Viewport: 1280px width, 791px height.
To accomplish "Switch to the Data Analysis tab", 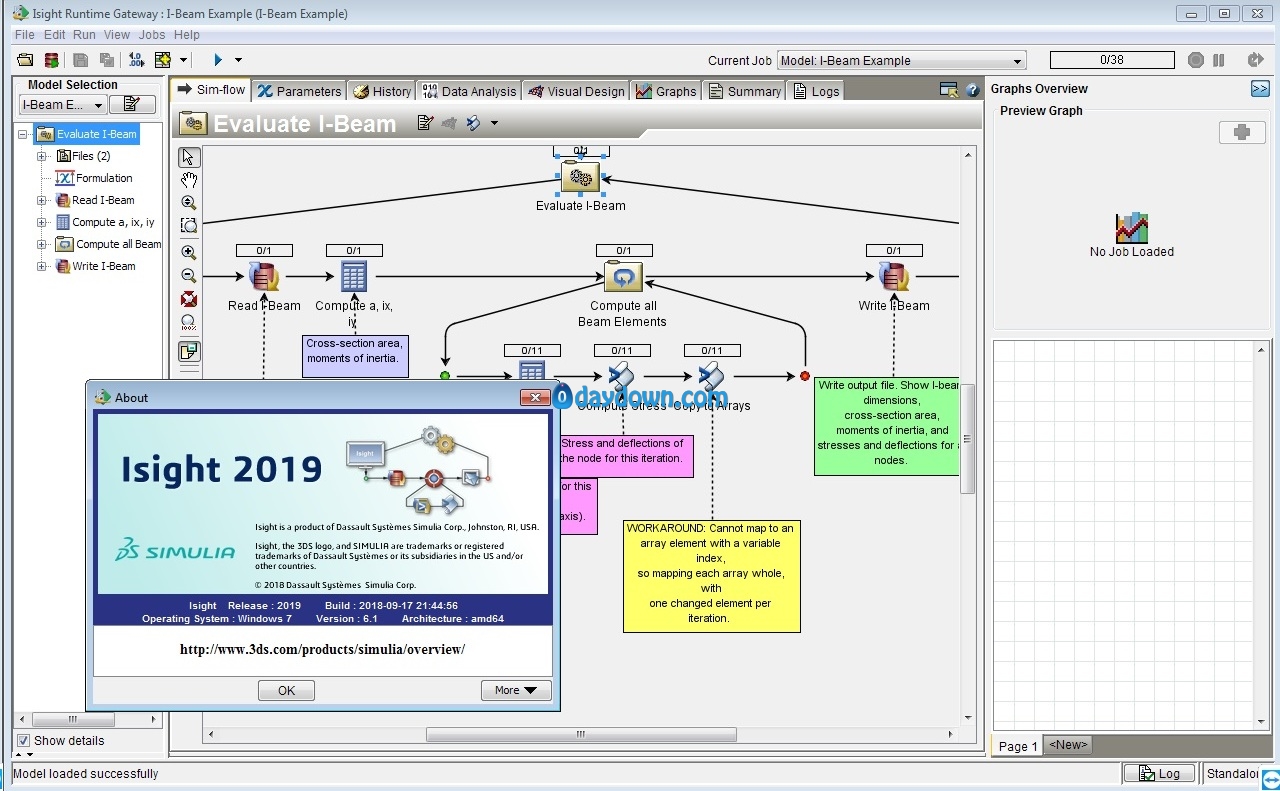I will click(x=469, y=91).
